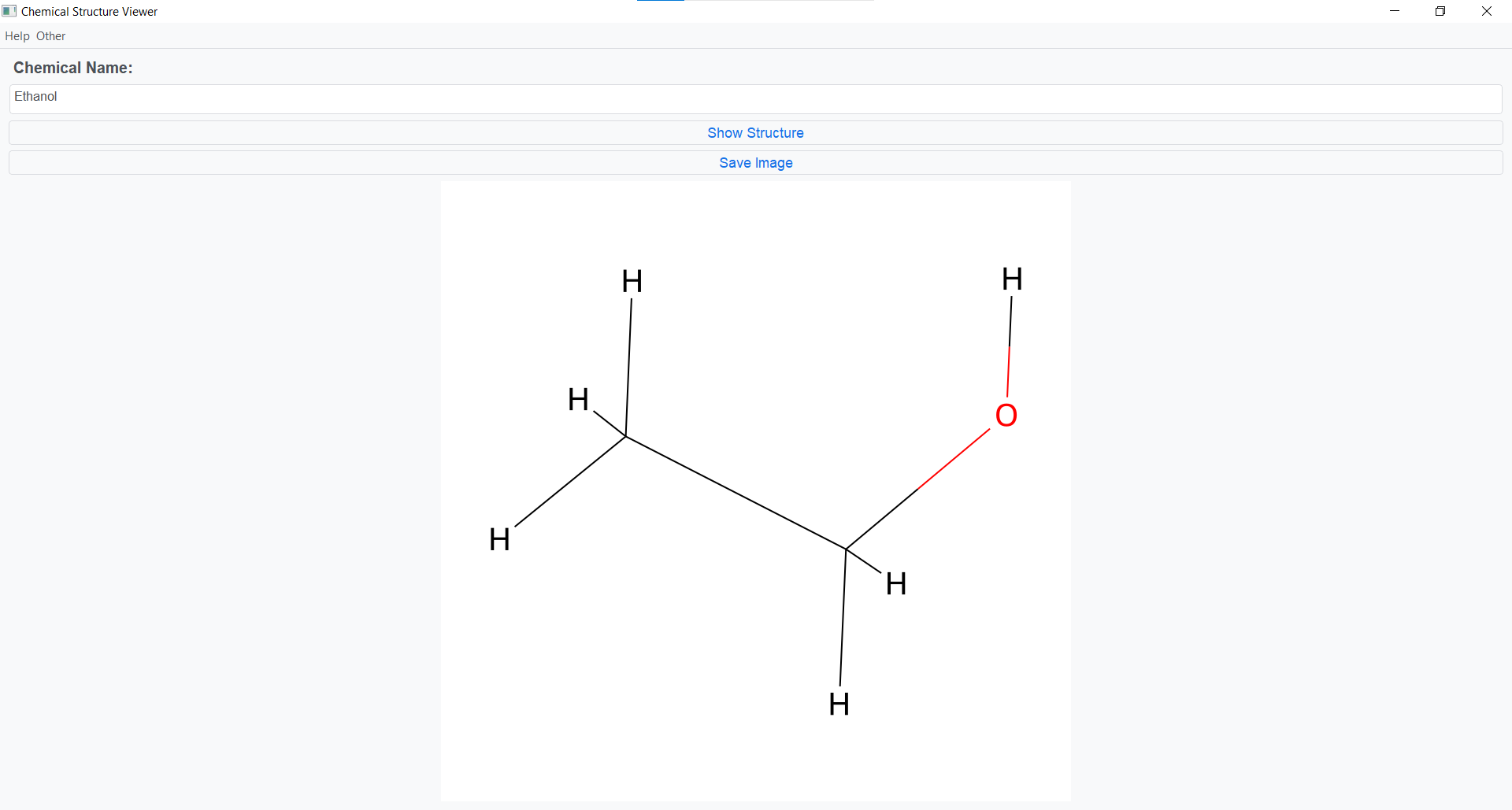Select the red oxygen atom in the structure
This screenshot has width=1512, height=810.
pyautogui.click(x=1007, y=415)
